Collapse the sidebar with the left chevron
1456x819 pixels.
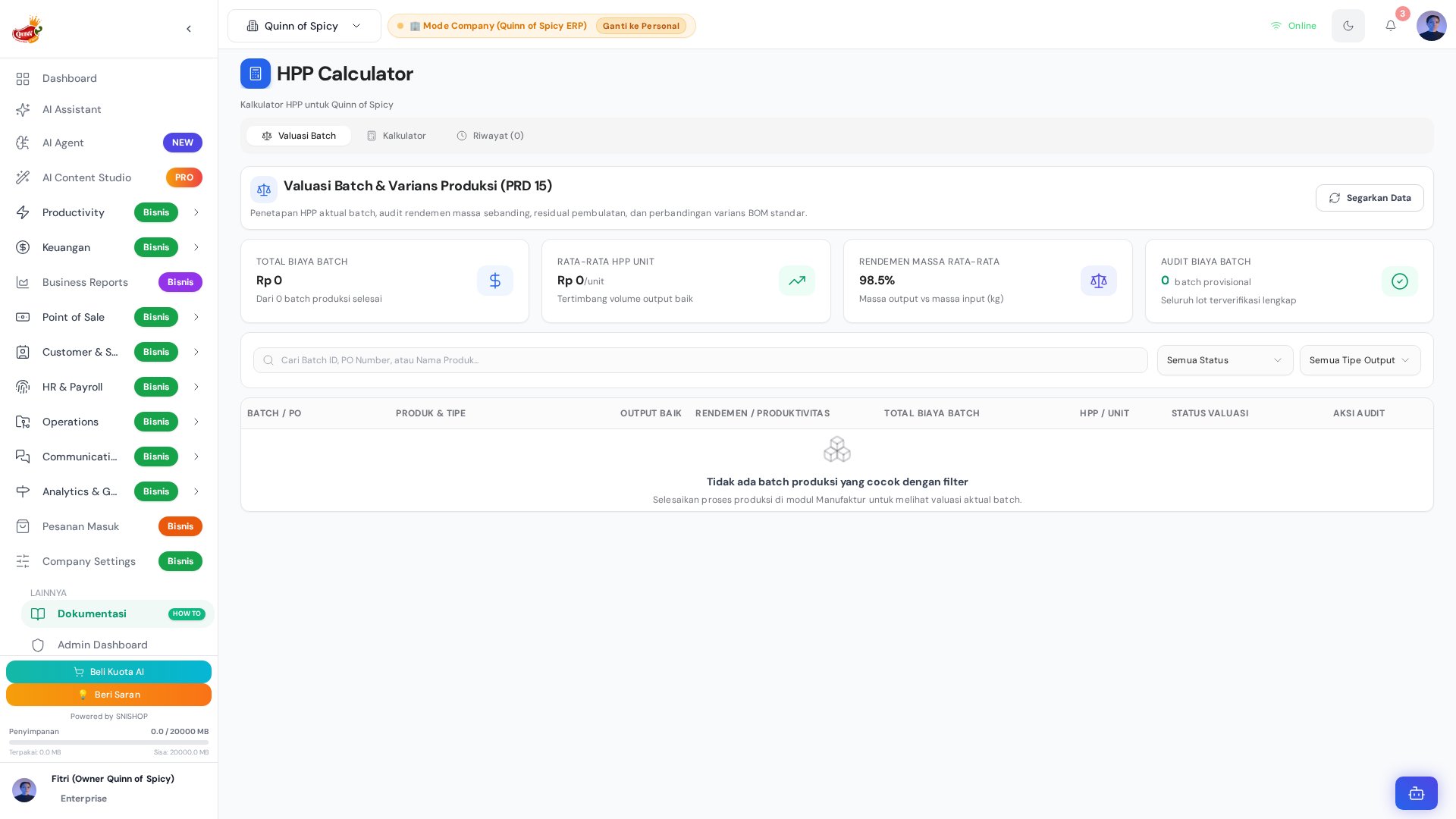(x=189, y=29)
